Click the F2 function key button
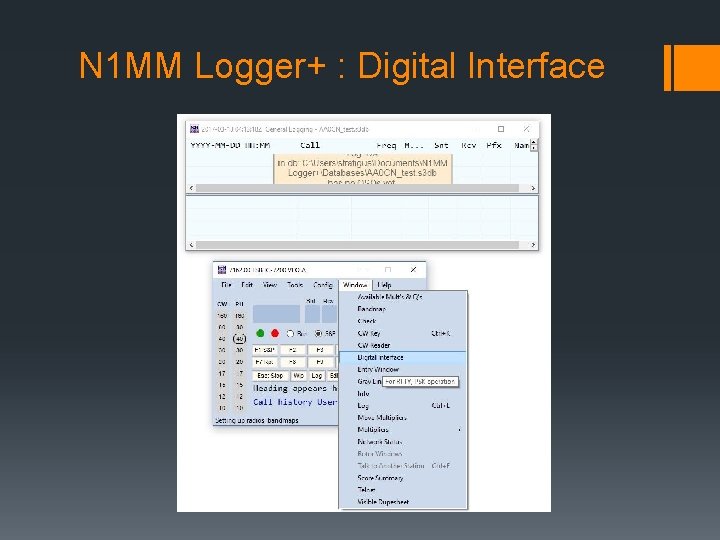 pyautogui.click(x=292, y=350)
